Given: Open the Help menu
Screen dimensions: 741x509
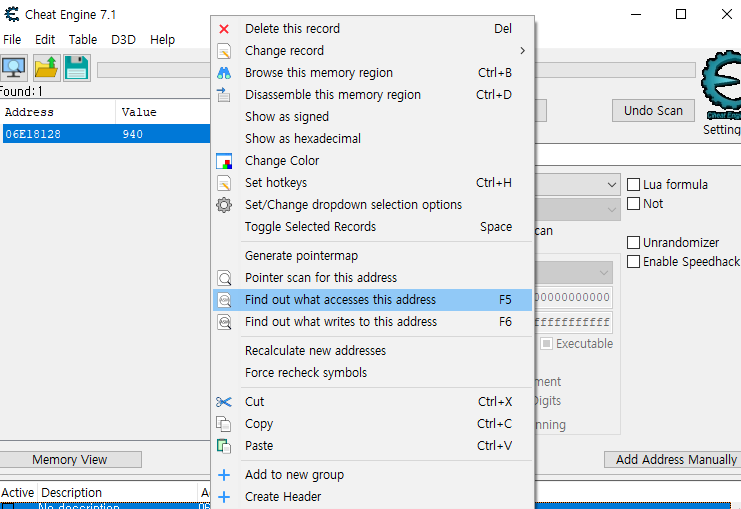Looking at the screenshot, I should pos(163,40).
